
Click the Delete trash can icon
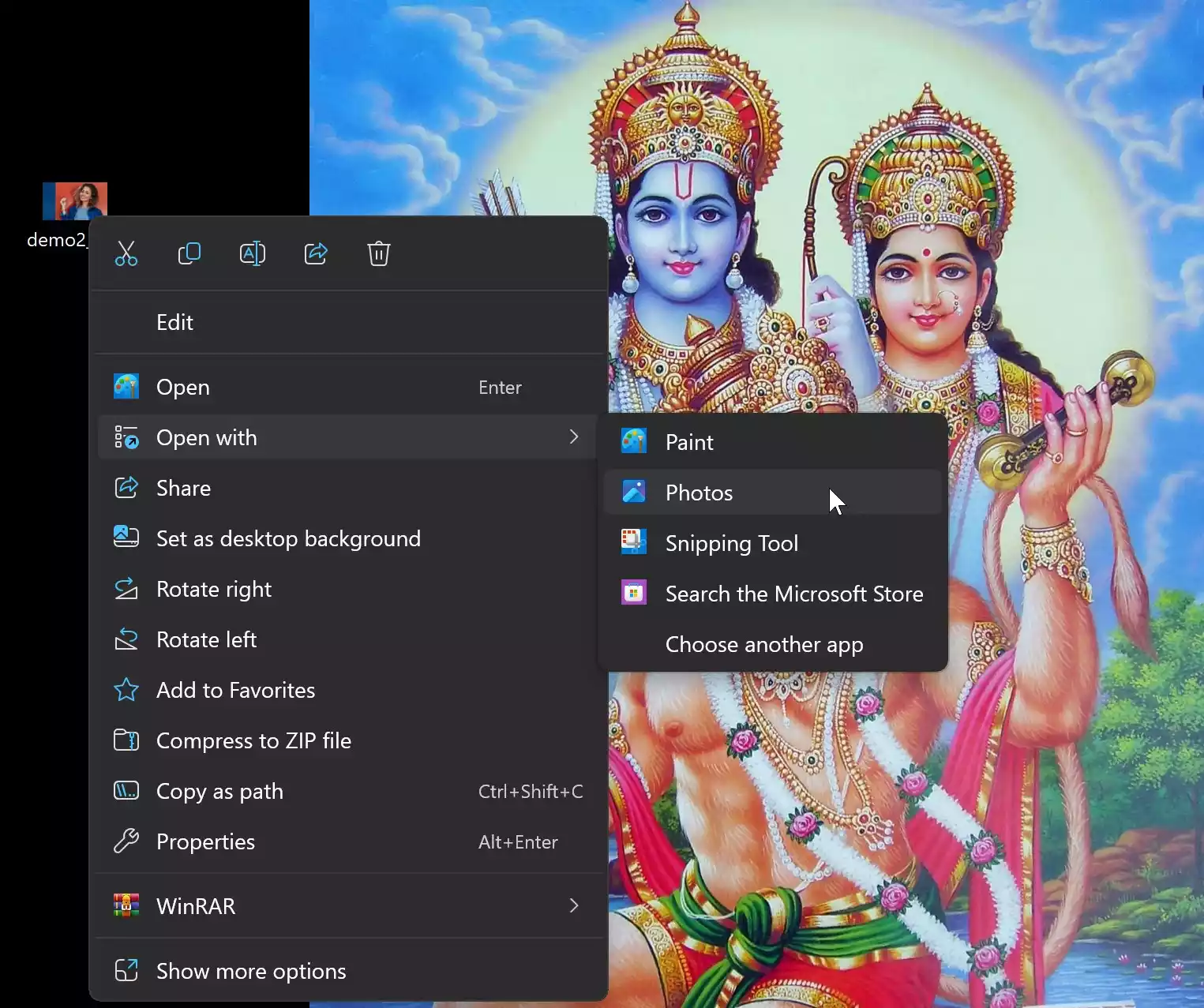pos(379,253)
